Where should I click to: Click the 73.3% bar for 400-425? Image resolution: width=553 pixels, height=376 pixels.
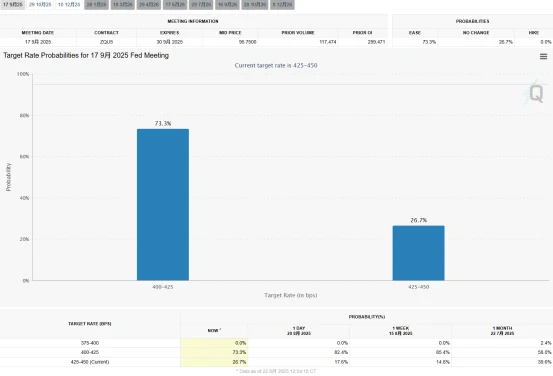tap(163, 205)
